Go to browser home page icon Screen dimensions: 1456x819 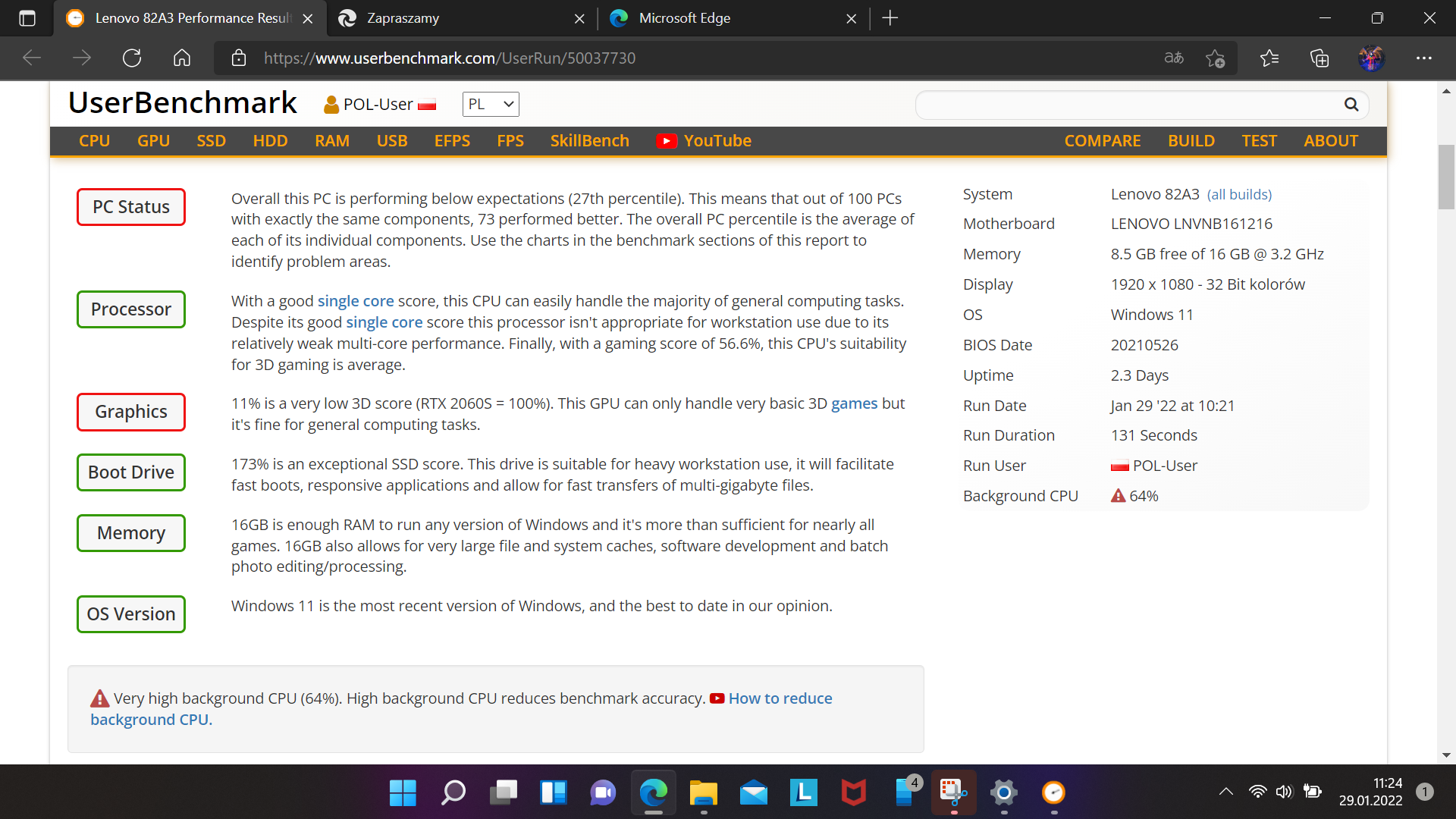pos(182,58)
